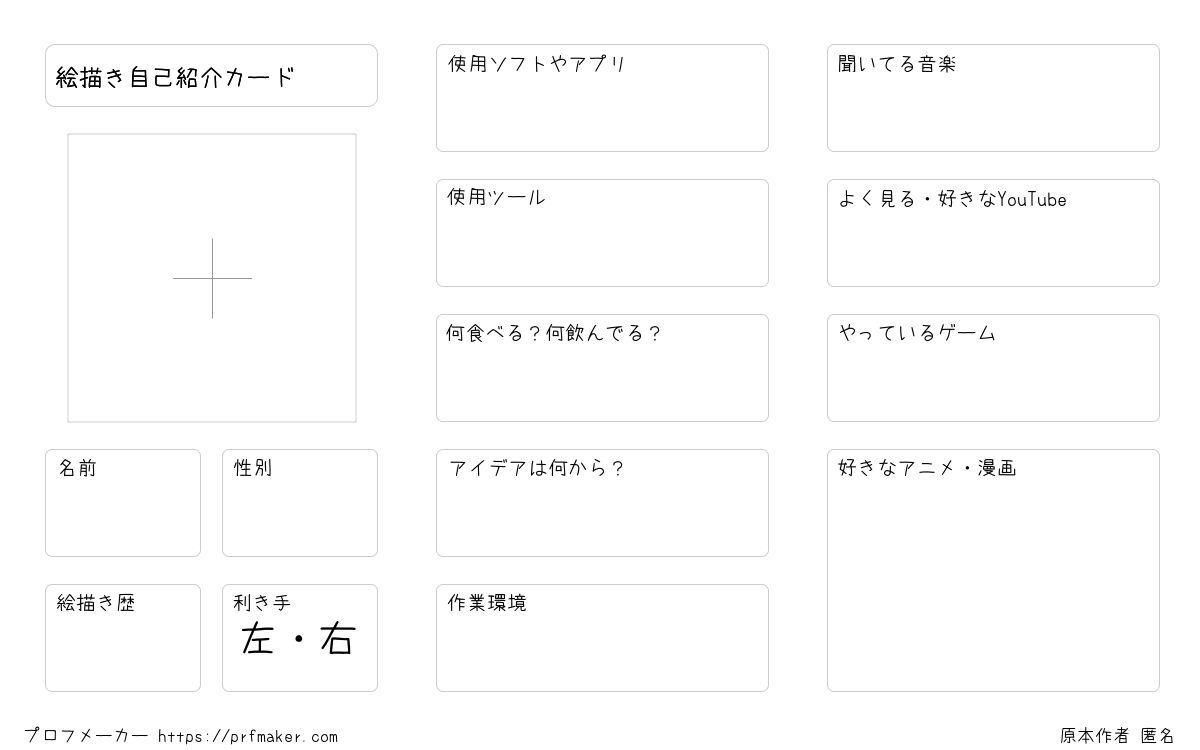
Task: Open the https://prfmaker.com link
Action: 248,737
